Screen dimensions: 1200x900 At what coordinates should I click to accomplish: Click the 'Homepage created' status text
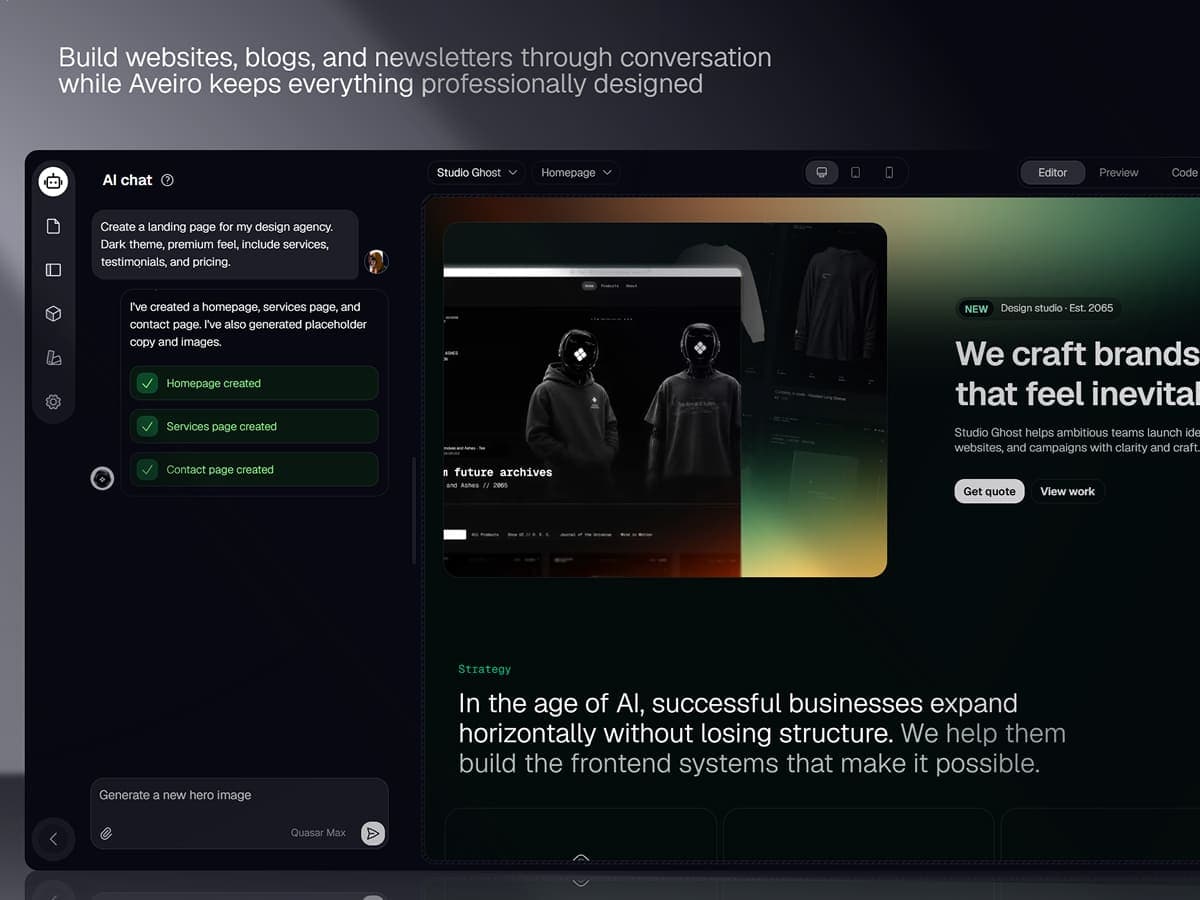pos(213,383)
